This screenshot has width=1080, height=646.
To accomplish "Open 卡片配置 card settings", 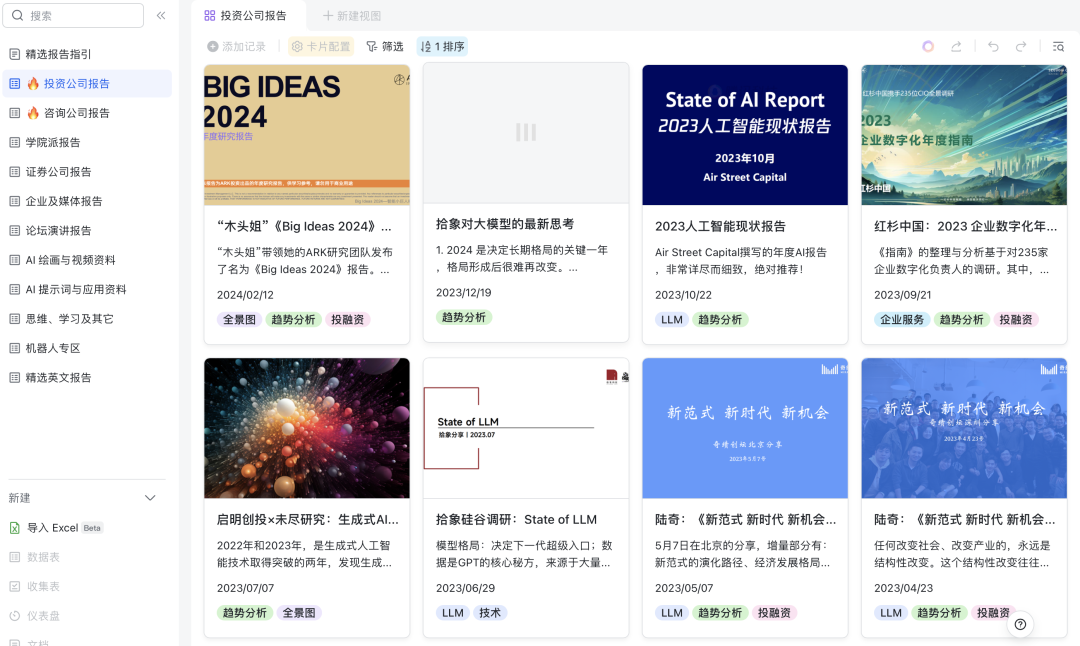I will pyautogui.click(x=321, y=46).
